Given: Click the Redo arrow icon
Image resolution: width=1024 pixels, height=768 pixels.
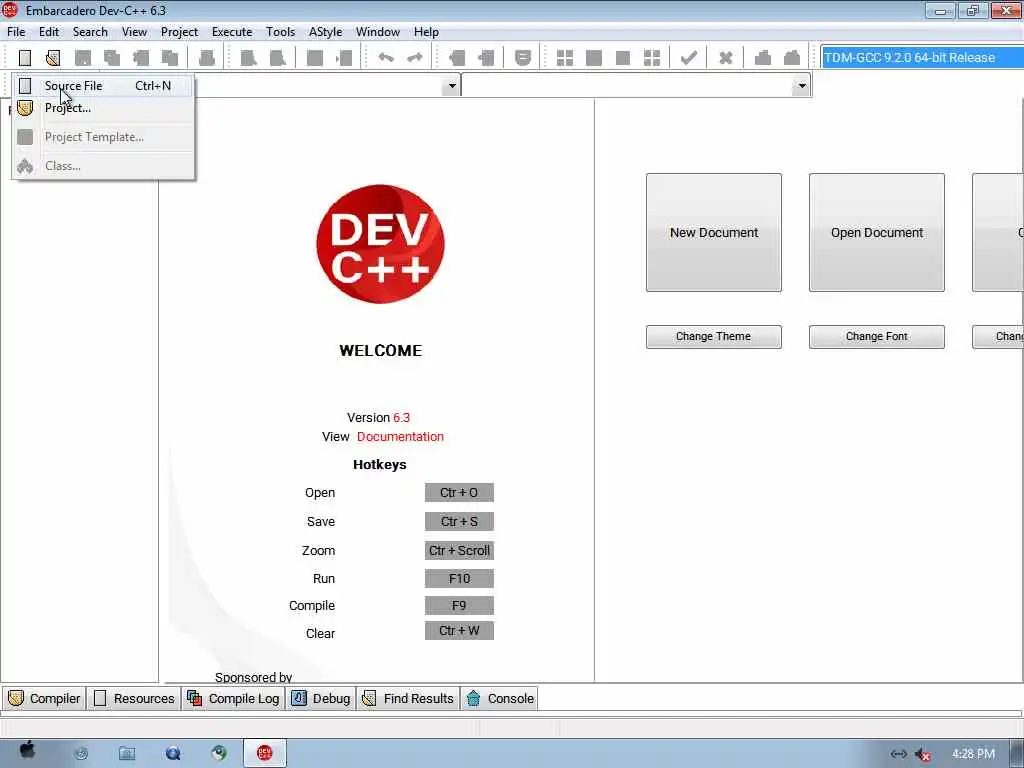Looking at the screenshot, I should (x=415, y=57).
